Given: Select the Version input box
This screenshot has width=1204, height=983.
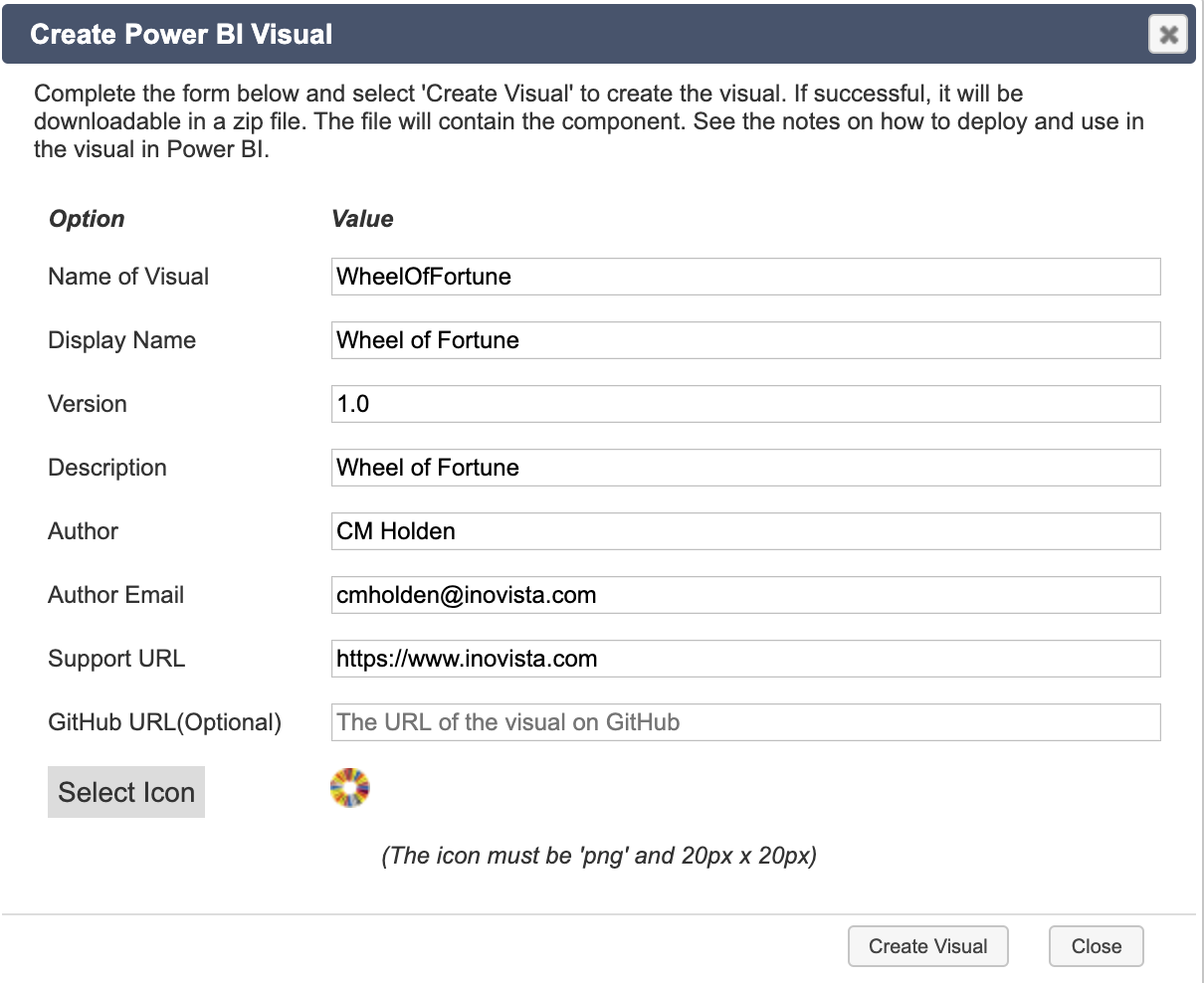Looking at the screenshot, I should pyautogui.click(x=745, y=404).
